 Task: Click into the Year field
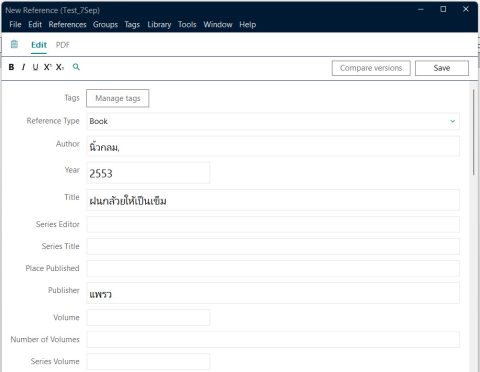click(x=148, y=173)
